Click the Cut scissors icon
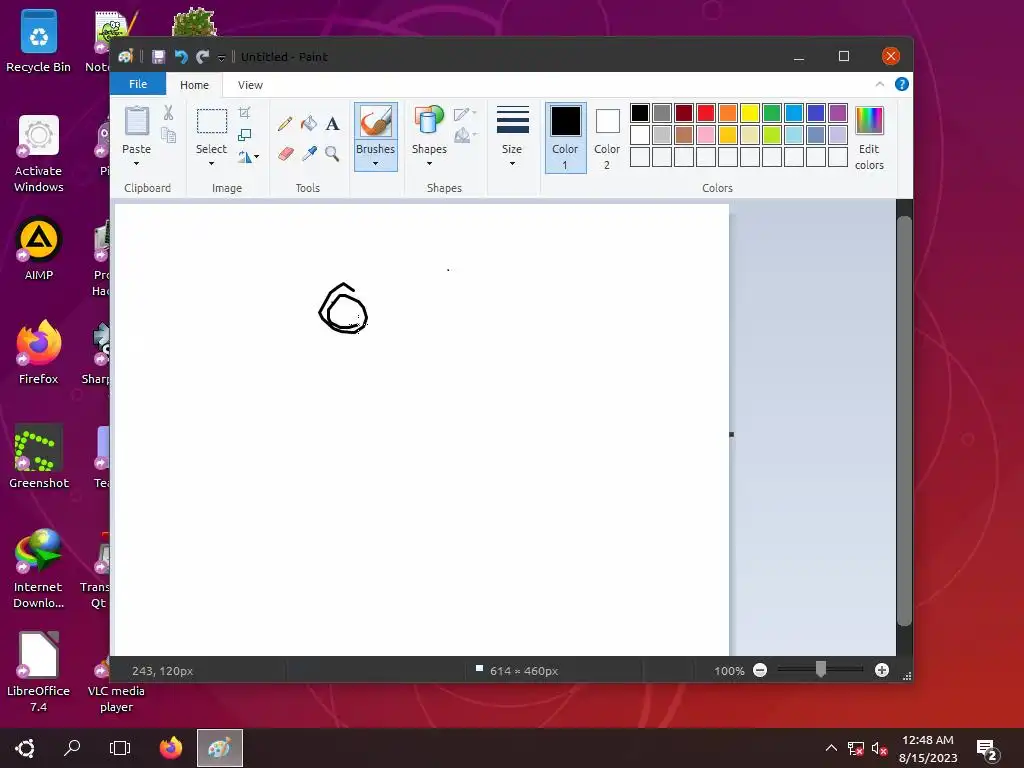Image resolution: width=1024 pixels, height=768 pixels. [x=168, y=113]
